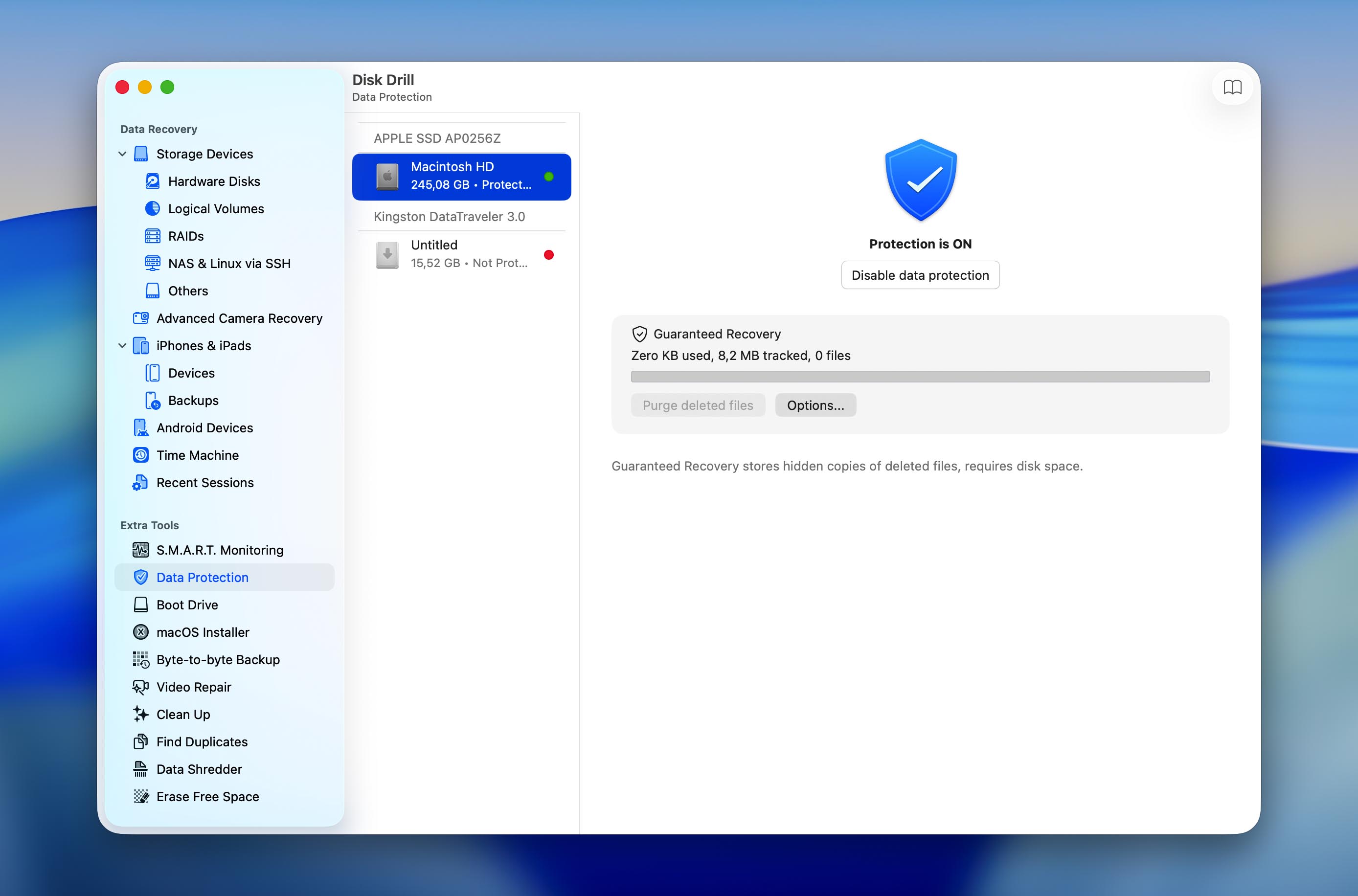Image resolution: width=1358 pixels, height=896 pixels.
Task: Click the Recent Sessions gear icon
Action: click(140, 483)
